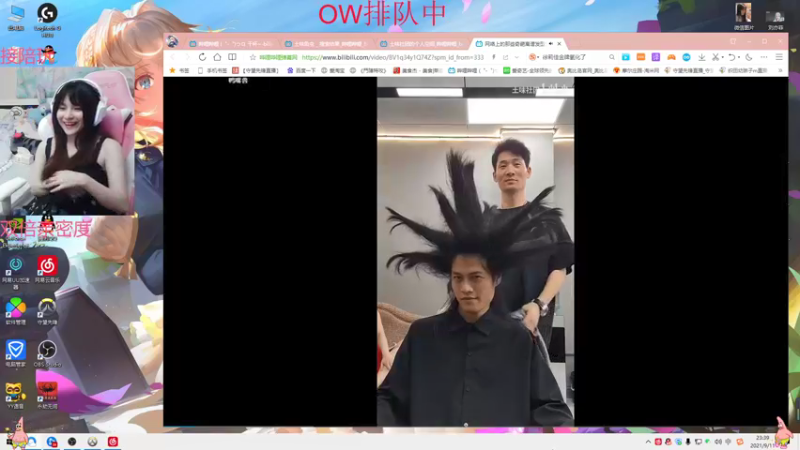Screen dimensions: 800x450
Task: Open 电脑管家 desktop shortcut
Action: click(16, 354)
